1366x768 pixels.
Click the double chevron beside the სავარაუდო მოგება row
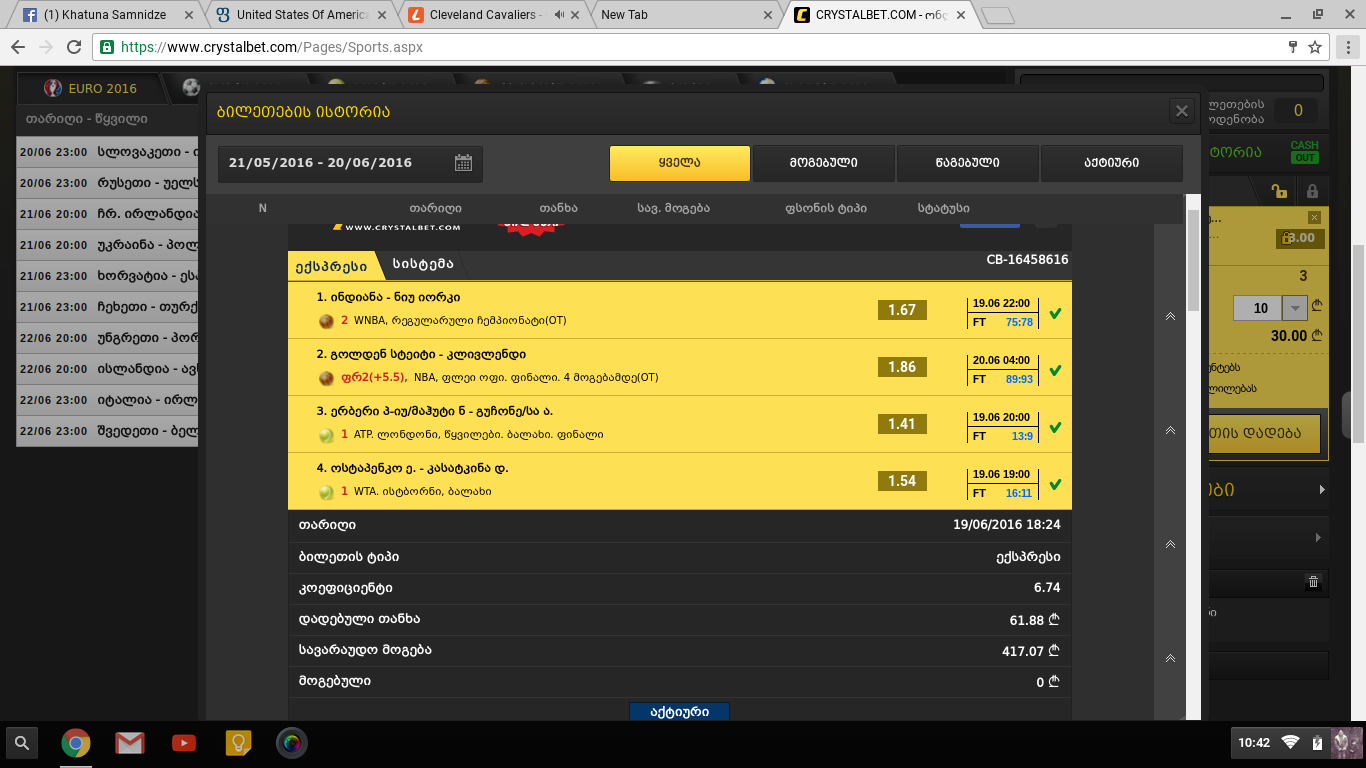pyautogui.click(x=1170, y=658)
